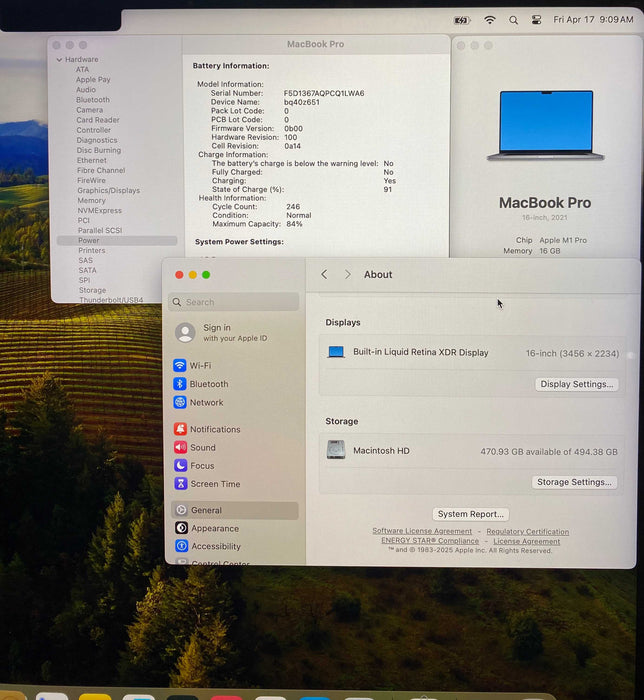Click the battery serial number F5D1367AQPCQ1LWA6
The width and height of the screenshot is (644, 700).
(324, 93)
